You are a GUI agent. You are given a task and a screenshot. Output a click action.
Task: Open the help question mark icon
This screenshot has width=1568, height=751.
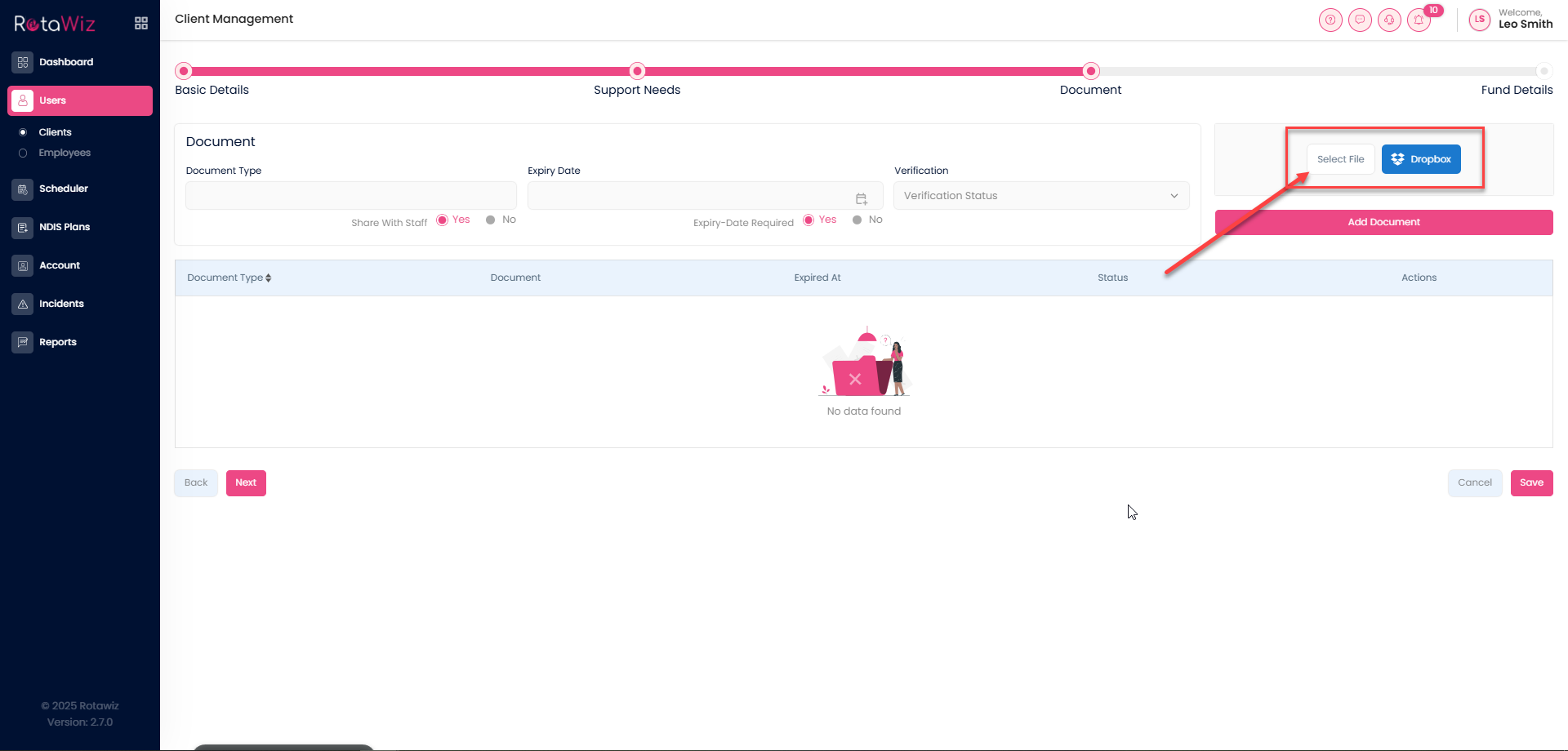[1330, 20]
